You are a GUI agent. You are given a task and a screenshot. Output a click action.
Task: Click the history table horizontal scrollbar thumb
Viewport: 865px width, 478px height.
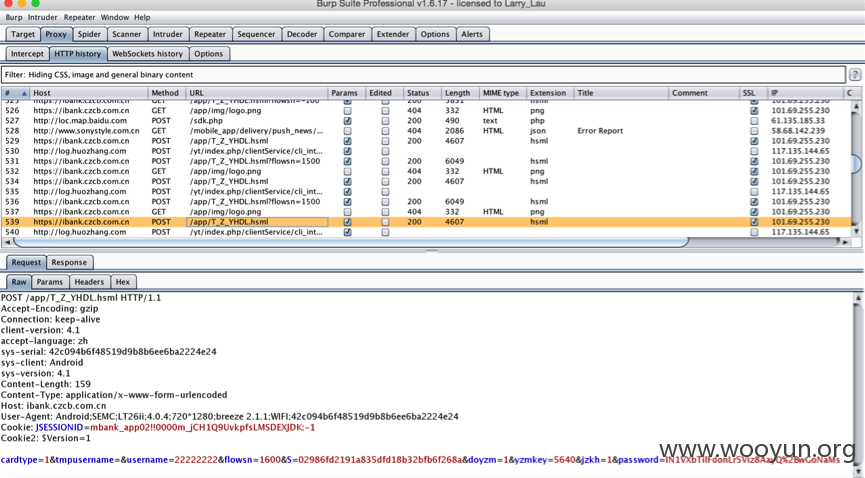pyautogui.click(x=351, y=242)
